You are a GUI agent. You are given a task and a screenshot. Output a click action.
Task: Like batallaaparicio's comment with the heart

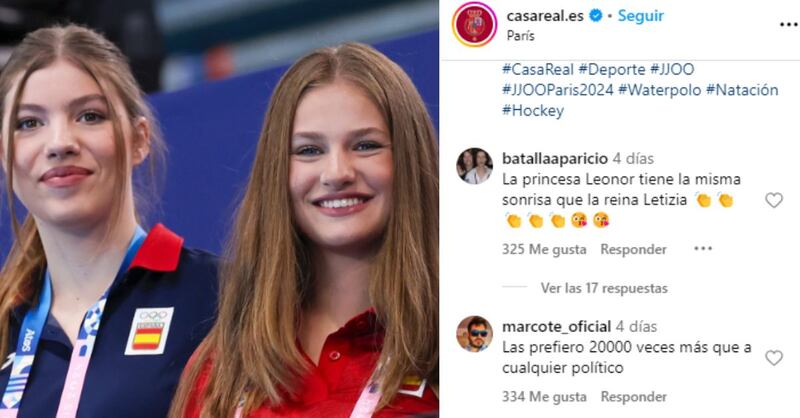[773, 200]
